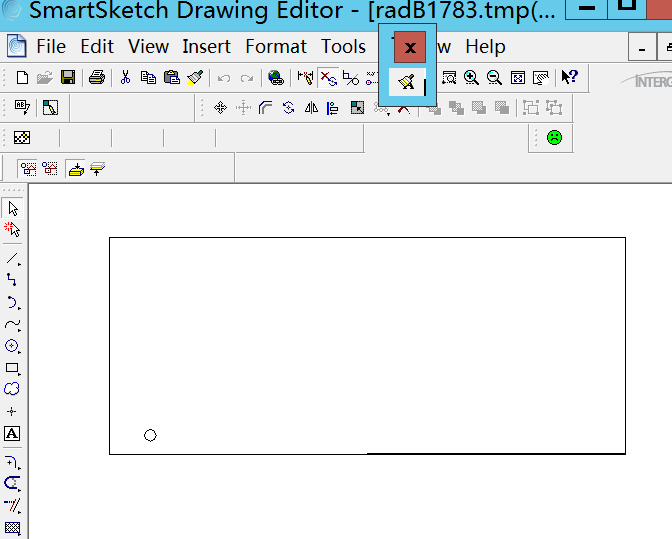The image size is (672, 539).
Task: Click the What's This help pointer
Action: coord(570,77)
